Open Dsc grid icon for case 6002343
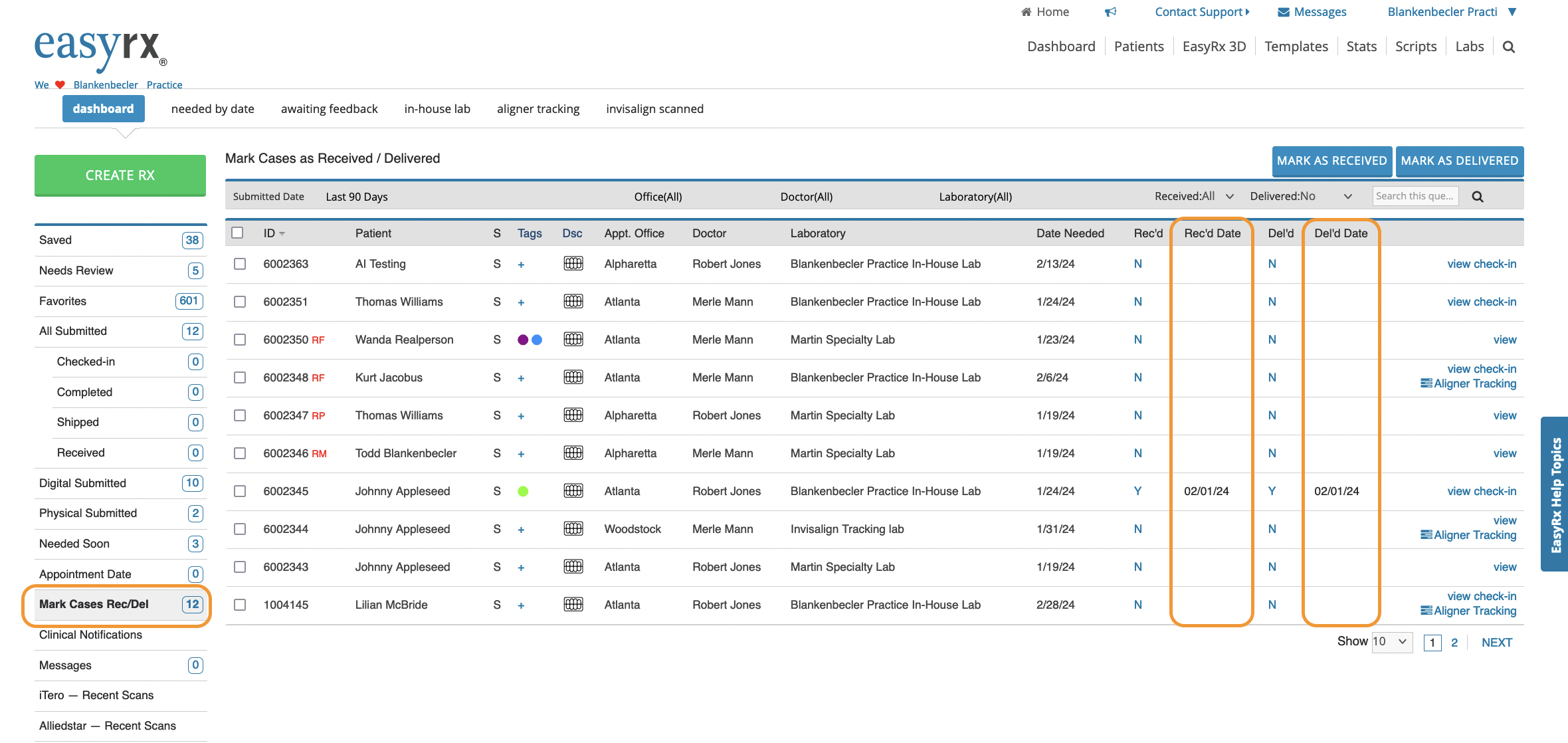The image size is (1568, 743). tap(573, 567)
